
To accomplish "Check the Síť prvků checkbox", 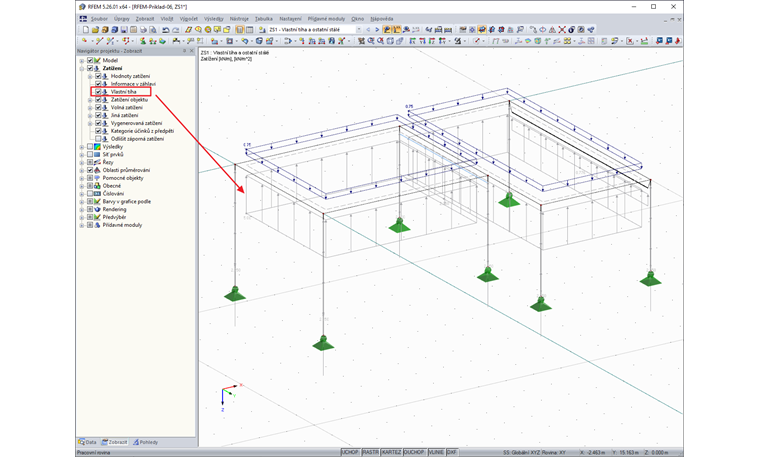I will tap(90, 155).
